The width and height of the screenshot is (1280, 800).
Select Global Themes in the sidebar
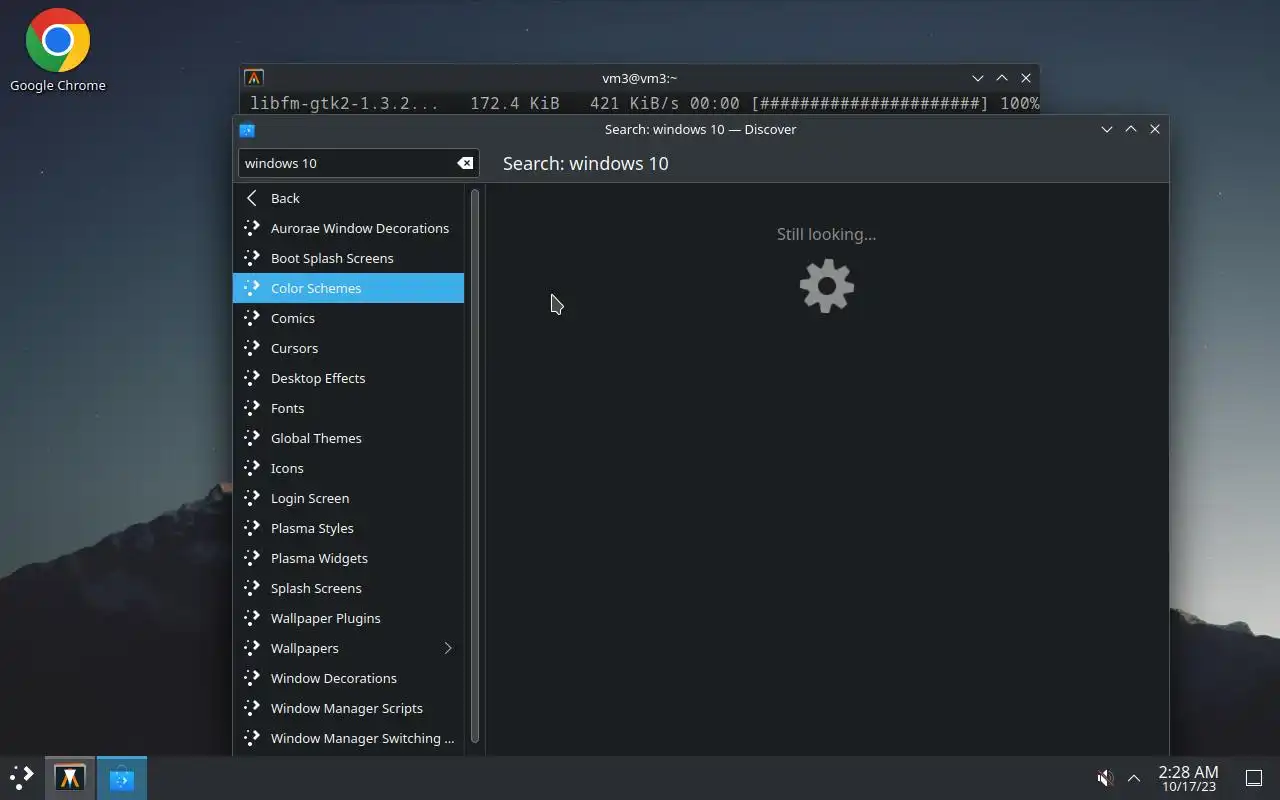[348, 438]
